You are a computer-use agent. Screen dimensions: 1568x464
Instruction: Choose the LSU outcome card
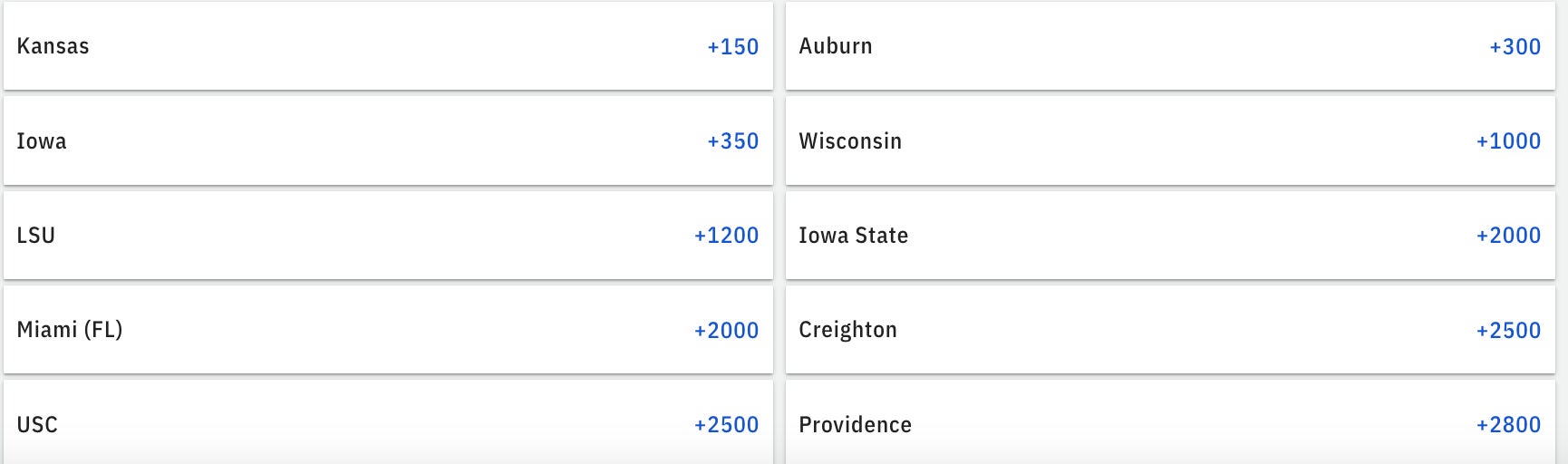[388, 235]
